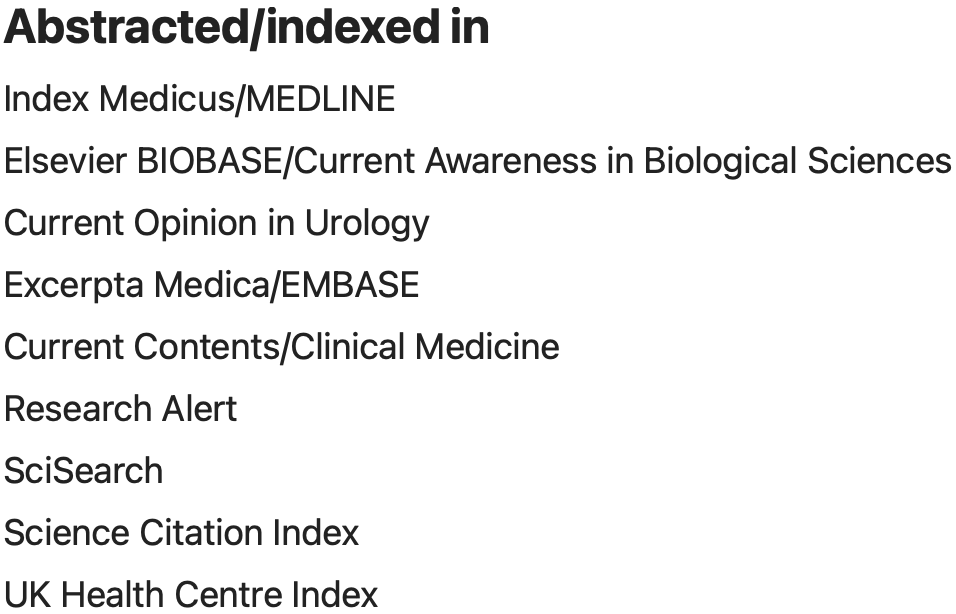
Task: Click the word Urology
Action: [x=367, y=224]
